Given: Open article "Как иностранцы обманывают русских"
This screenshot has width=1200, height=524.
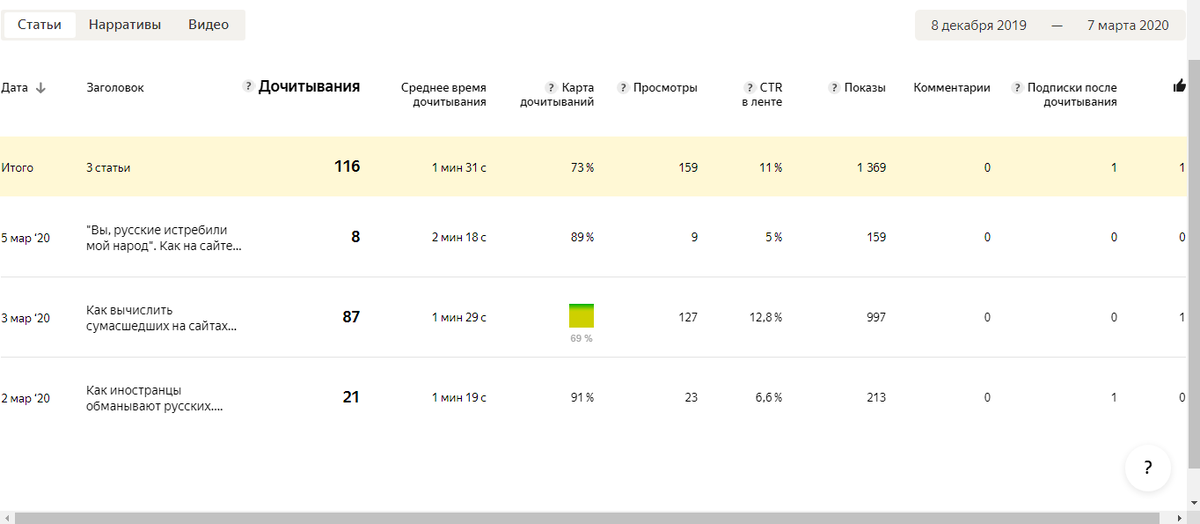Looking at the screenshot, I should point(155,398).
